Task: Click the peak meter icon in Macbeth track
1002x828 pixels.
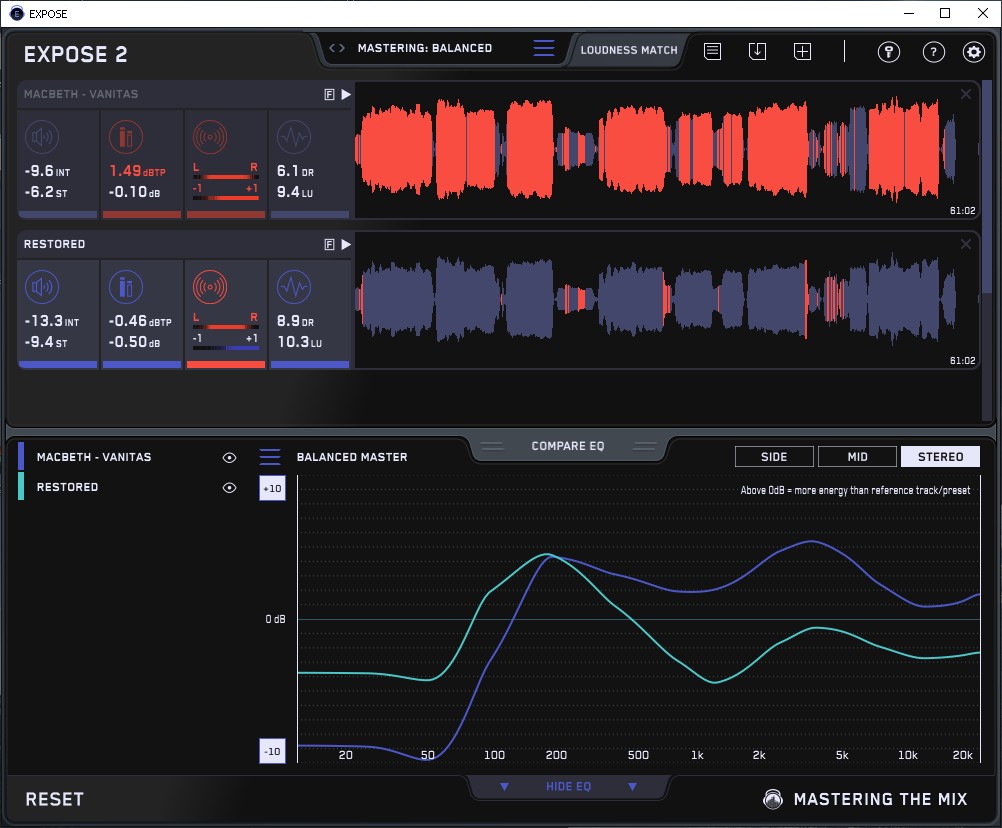Action: click(126, 137)
